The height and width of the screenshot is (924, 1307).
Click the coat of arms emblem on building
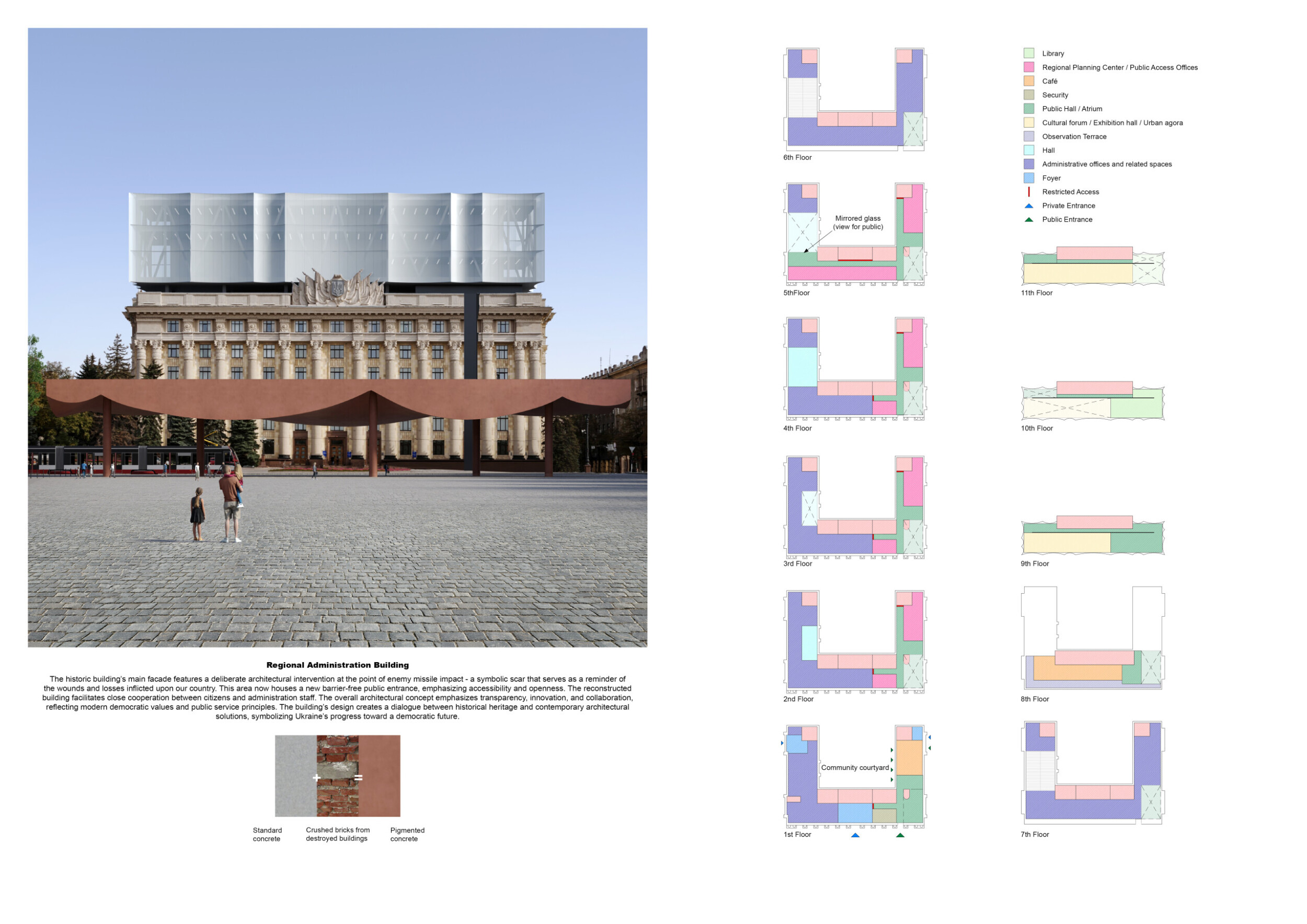pos(338,287)
